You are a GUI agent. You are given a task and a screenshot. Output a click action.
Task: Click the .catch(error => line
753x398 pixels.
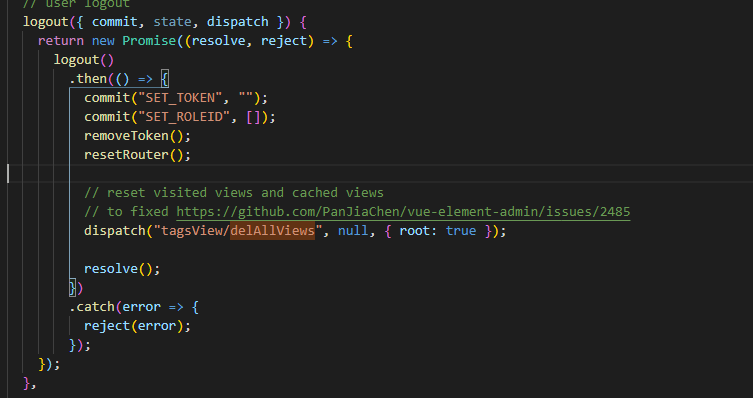[x=134, y=307]
